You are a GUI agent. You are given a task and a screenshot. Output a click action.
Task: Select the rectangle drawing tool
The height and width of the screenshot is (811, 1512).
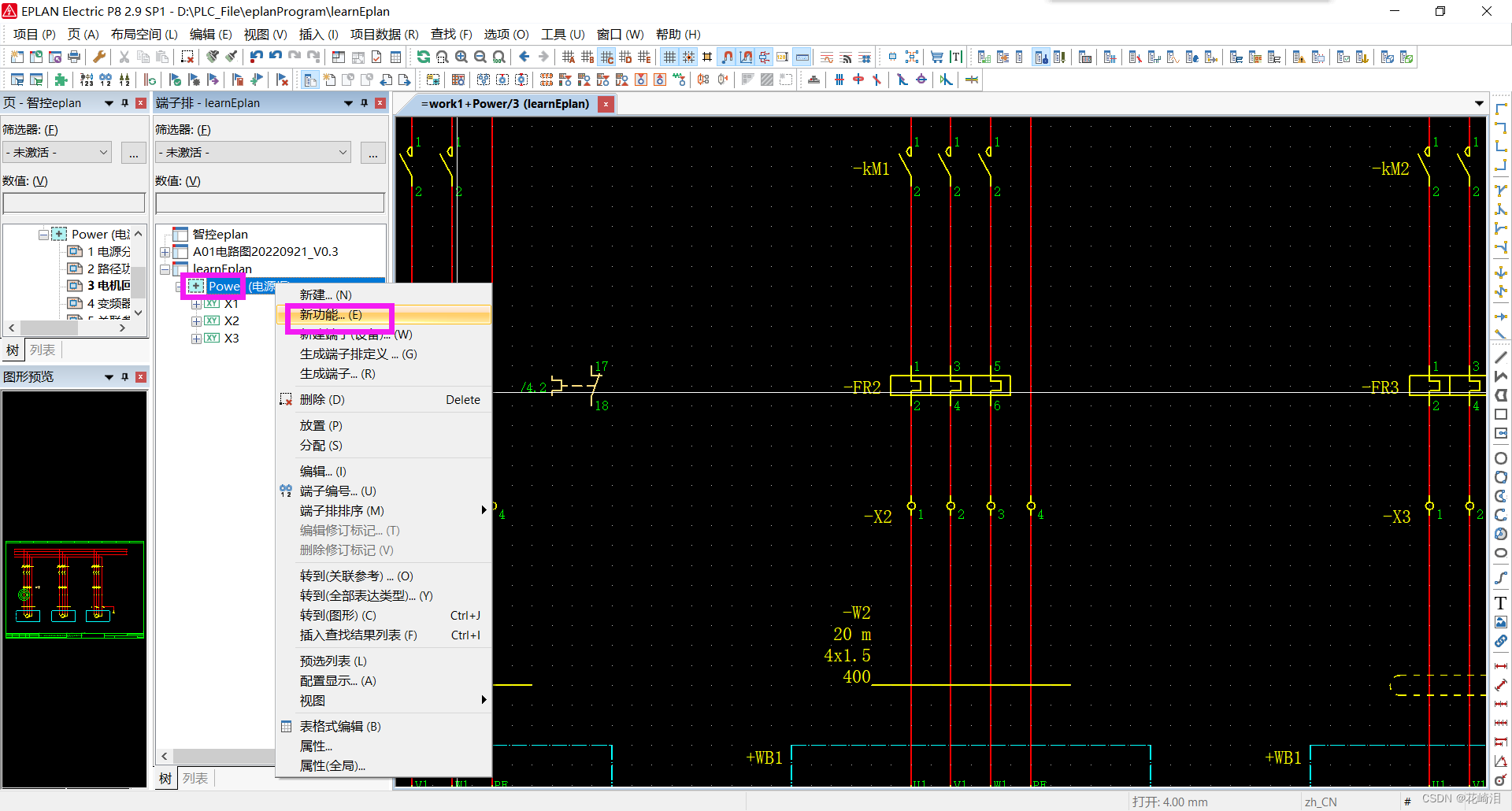tap(1501, 414)
